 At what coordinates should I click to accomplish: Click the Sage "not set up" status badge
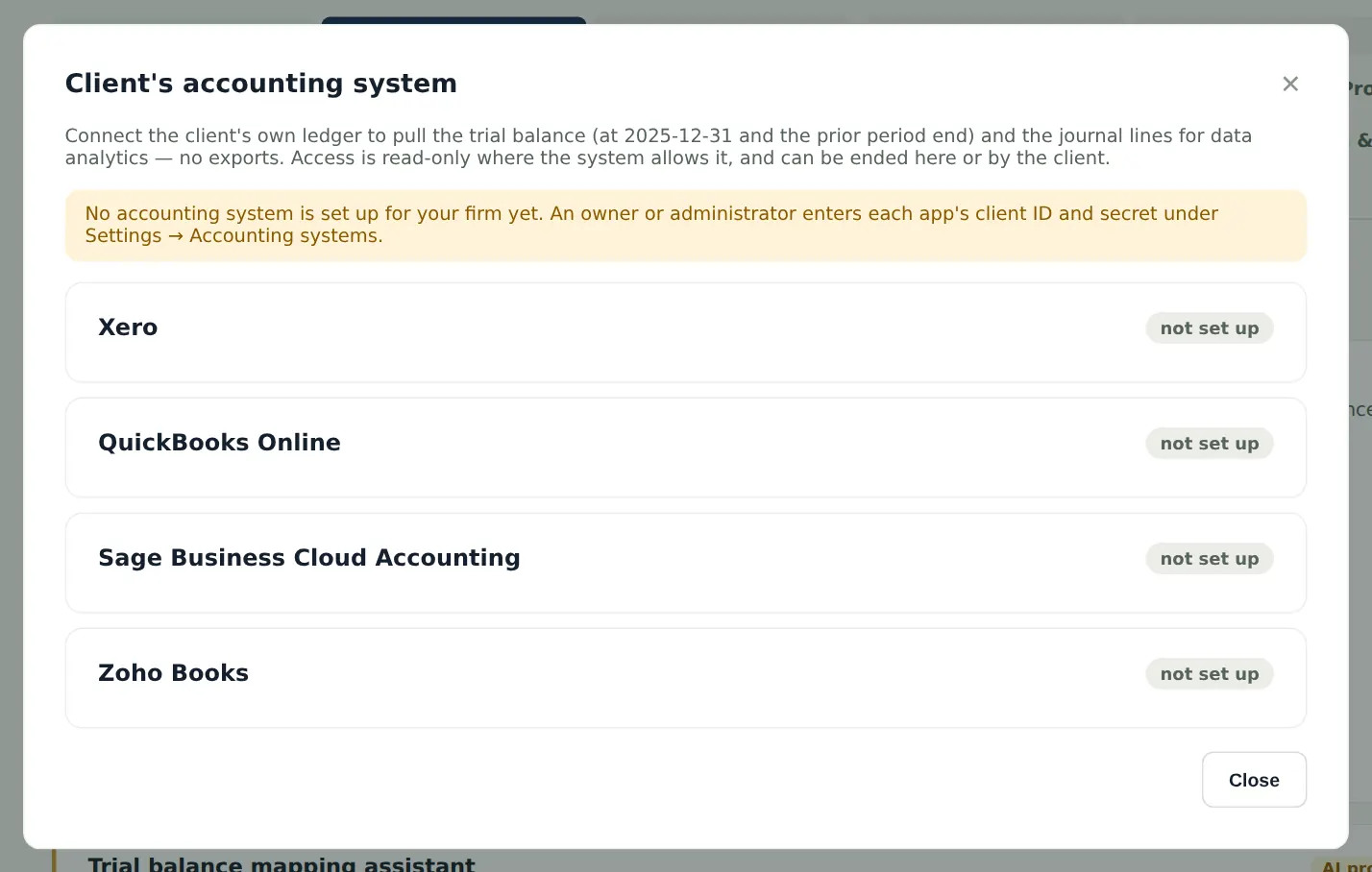coord(1210,559)
